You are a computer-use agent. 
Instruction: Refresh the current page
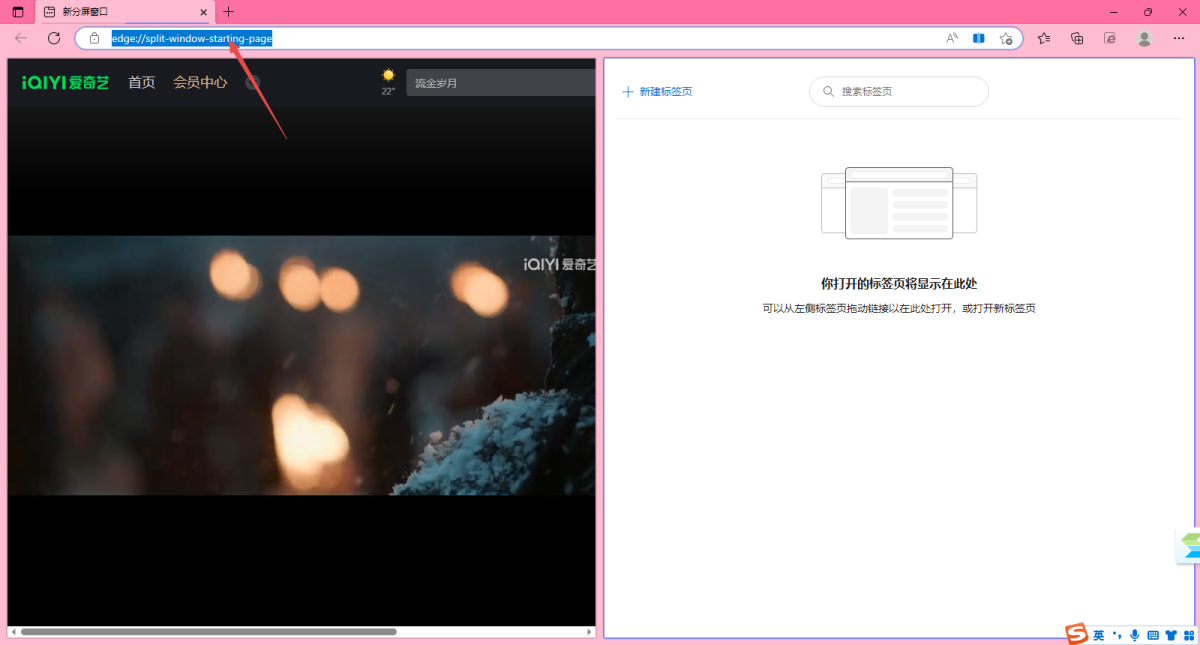(x=54, y=38)
